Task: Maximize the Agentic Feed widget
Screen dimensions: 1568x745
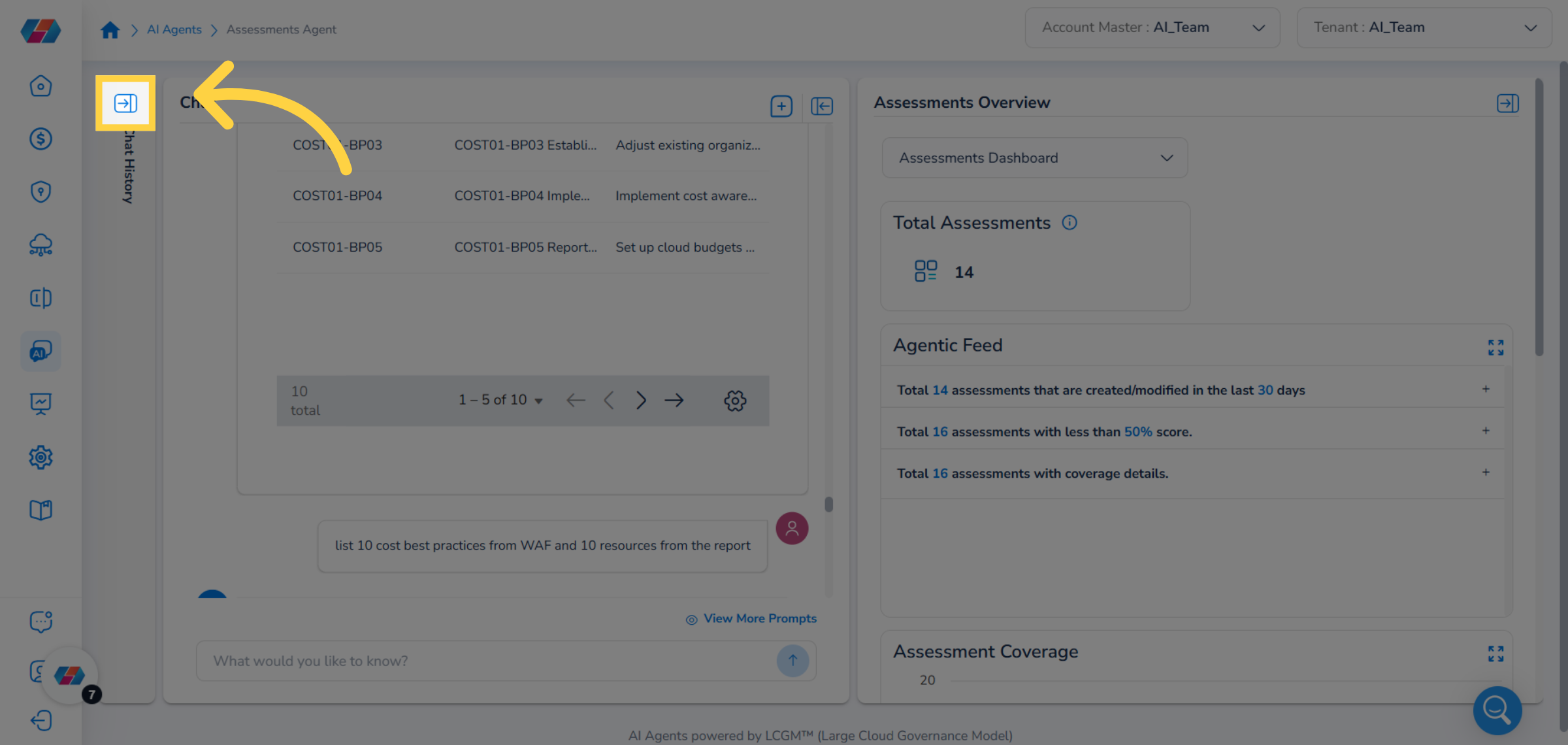Action: tap(1495, 347)
